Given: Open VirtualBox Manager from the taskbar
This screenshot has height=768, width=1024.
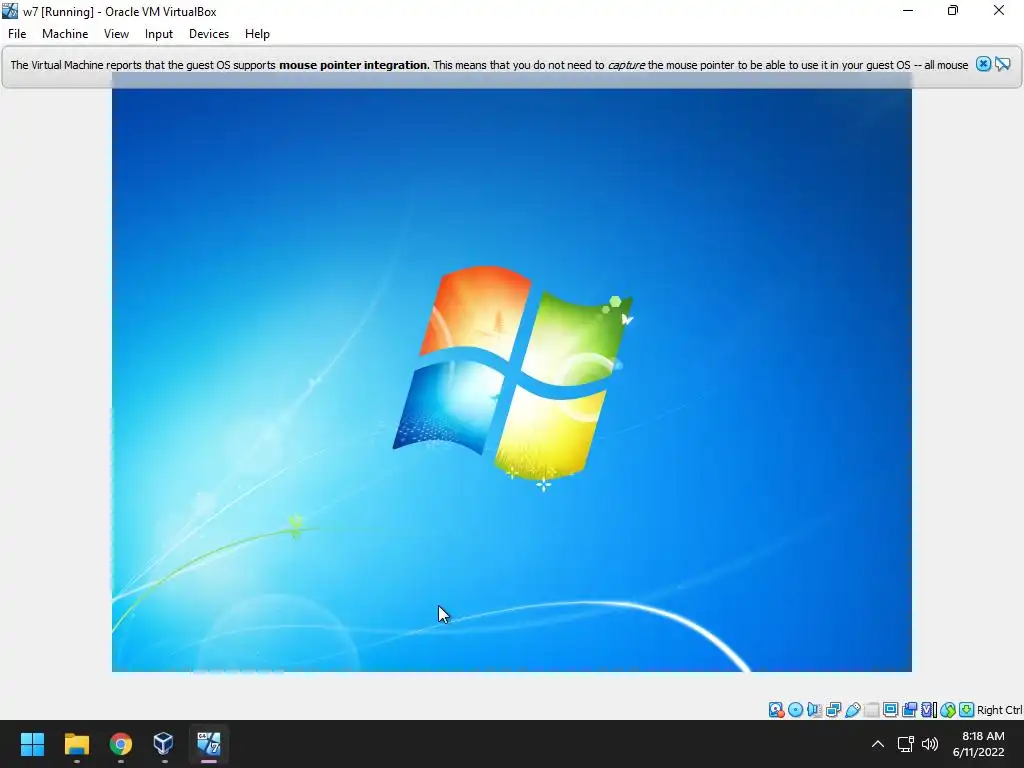Looking at the screenshot, I should (163, 744).
